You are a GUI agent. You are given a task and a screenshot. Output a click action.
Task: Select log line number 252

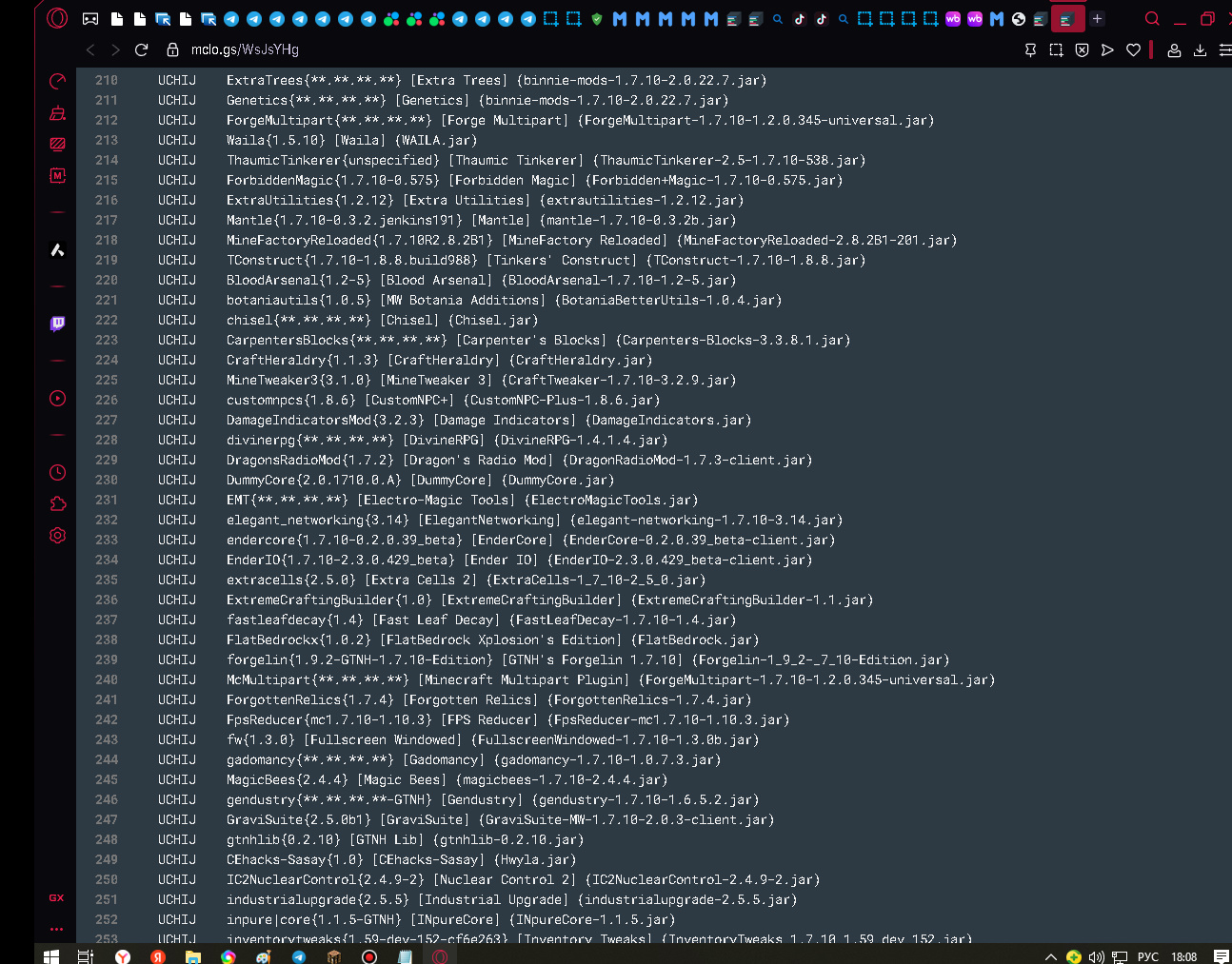107,919
